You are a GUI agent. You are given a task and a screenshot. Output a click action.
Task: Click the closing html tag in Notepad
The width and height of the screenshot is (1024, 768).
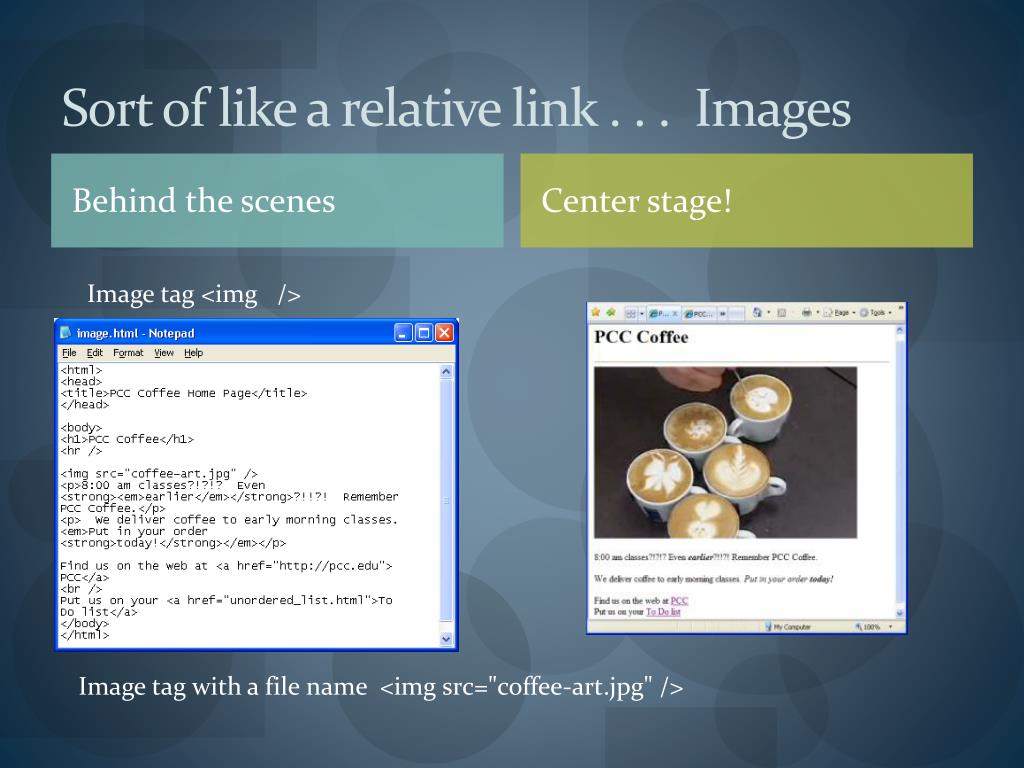(x=85, y=635)
